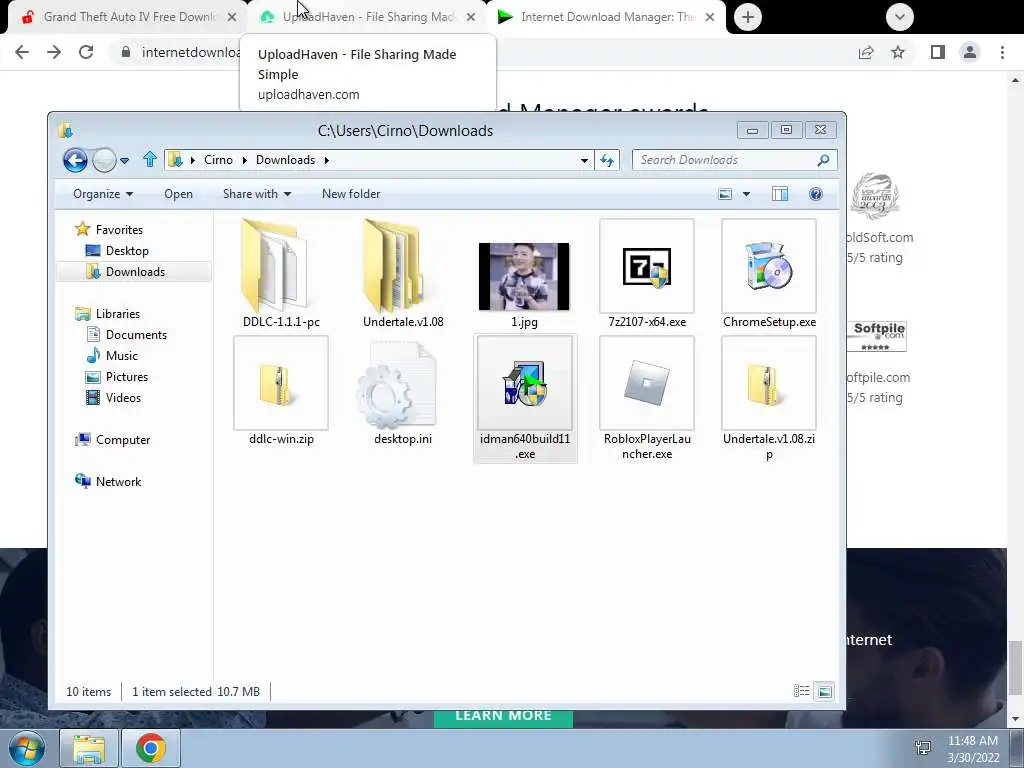Viewport: 1024px width, 768px height.
Task: Toggle the preview pane
Action: coord(780,194)
